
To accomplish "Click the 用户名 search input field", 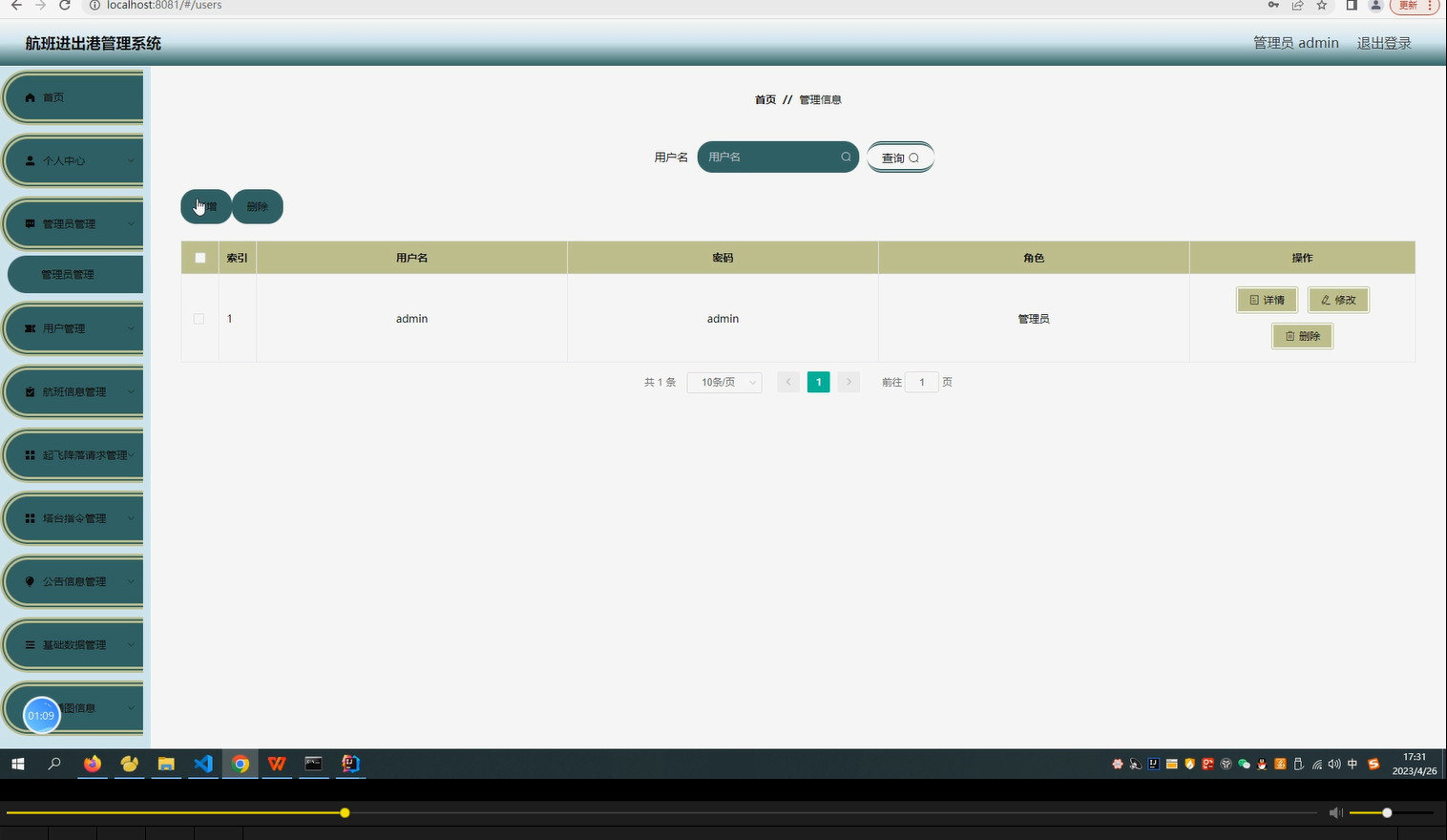I will click(x=778, y=157).
